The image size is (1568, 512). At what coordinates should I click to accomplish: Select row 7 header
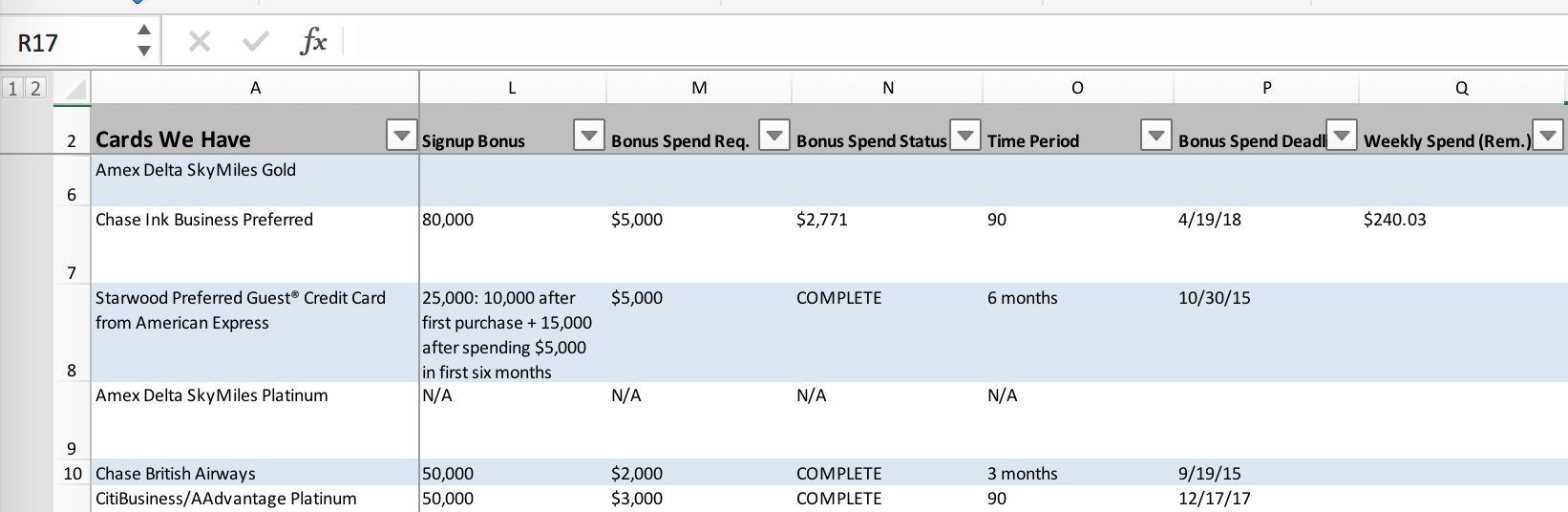tap(73, 245)
